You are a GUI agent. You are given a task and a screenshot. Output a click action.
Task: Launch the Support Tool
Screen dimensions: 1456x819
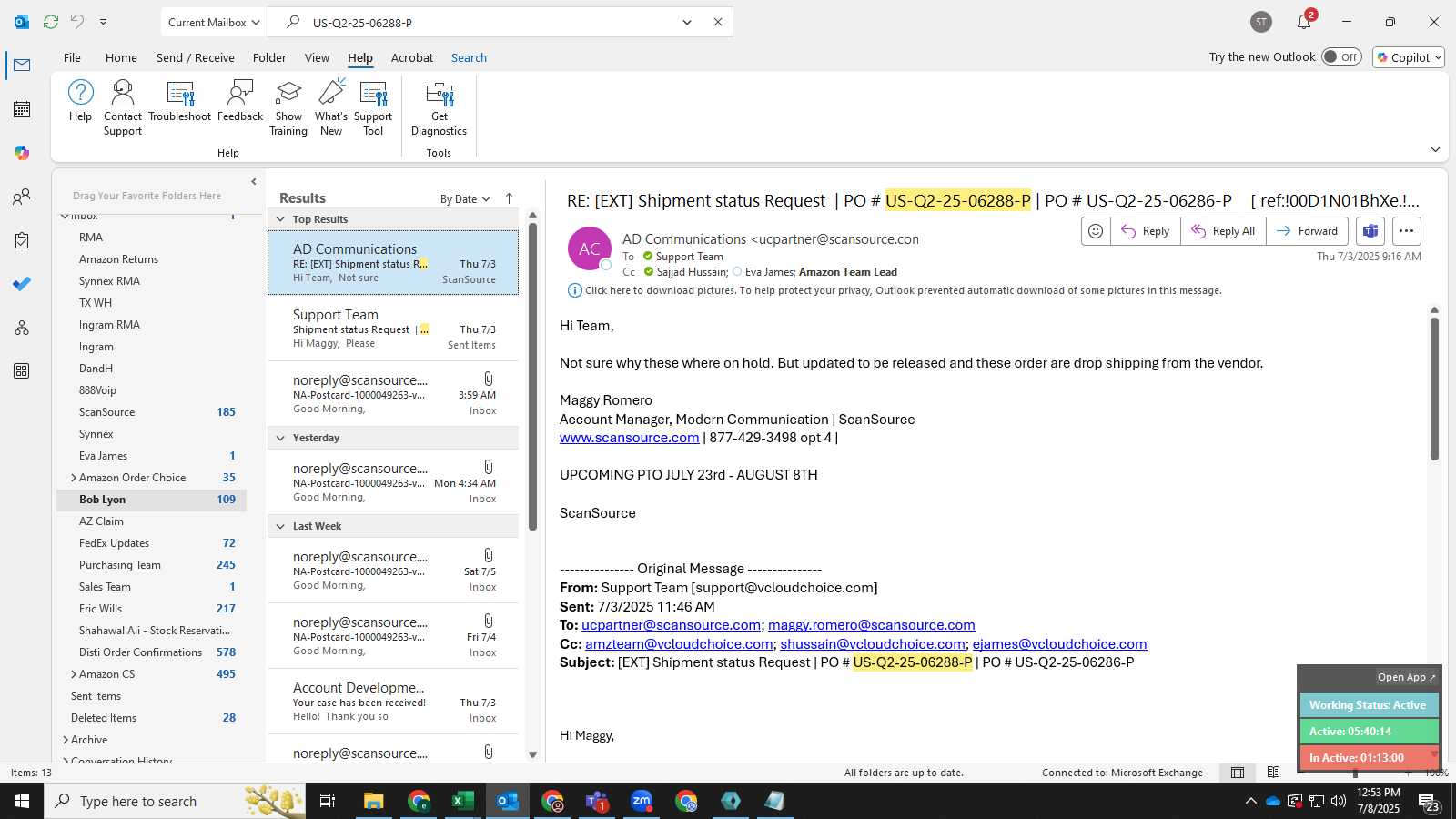[373, 107]
